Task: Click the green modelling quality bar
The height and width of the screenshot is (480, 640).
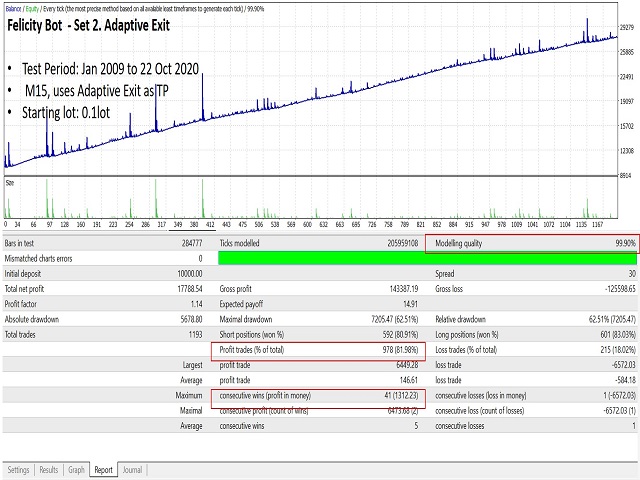Action: [x=427, y=258]
